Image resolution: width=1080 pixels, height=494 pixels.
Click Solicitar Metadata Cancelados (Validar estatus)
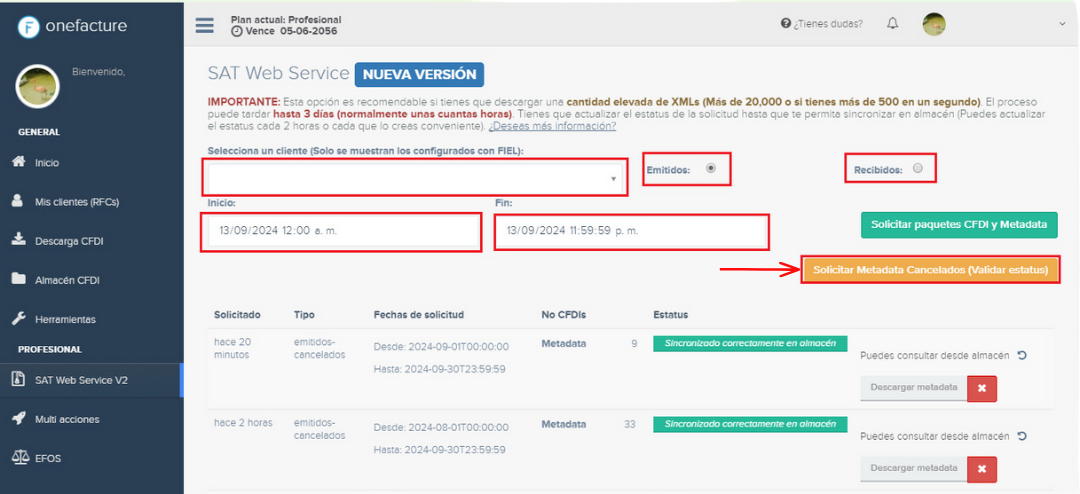coord(931,270)
